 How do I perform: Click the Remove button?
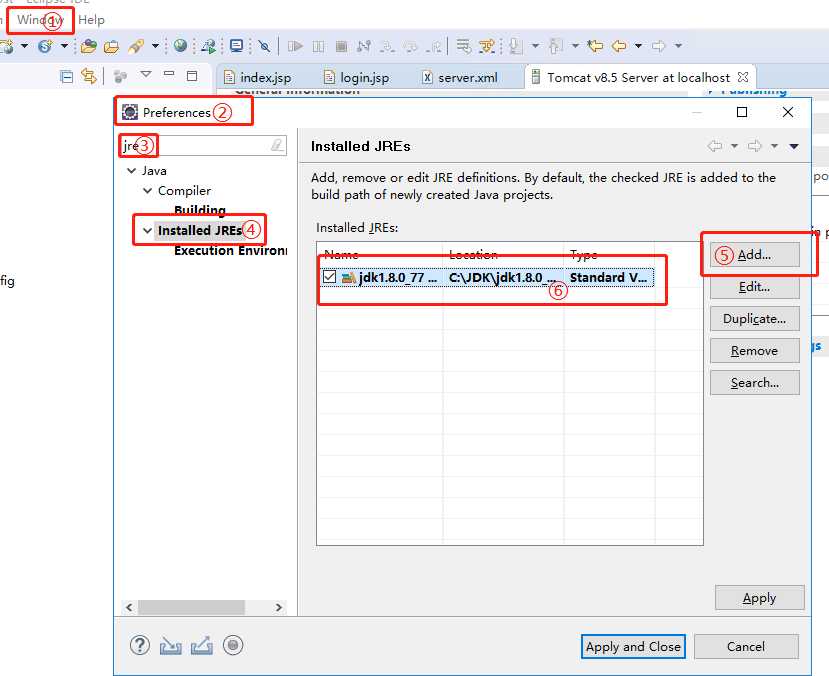click(x=754, y=351)
